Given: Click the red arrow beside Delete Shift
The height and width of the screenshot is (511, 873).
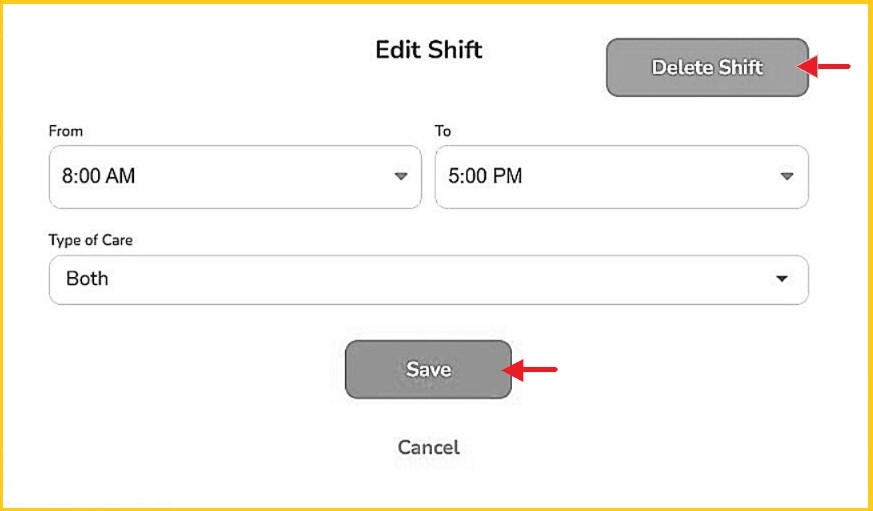Looking at the screenshot, I should (828, 67).
